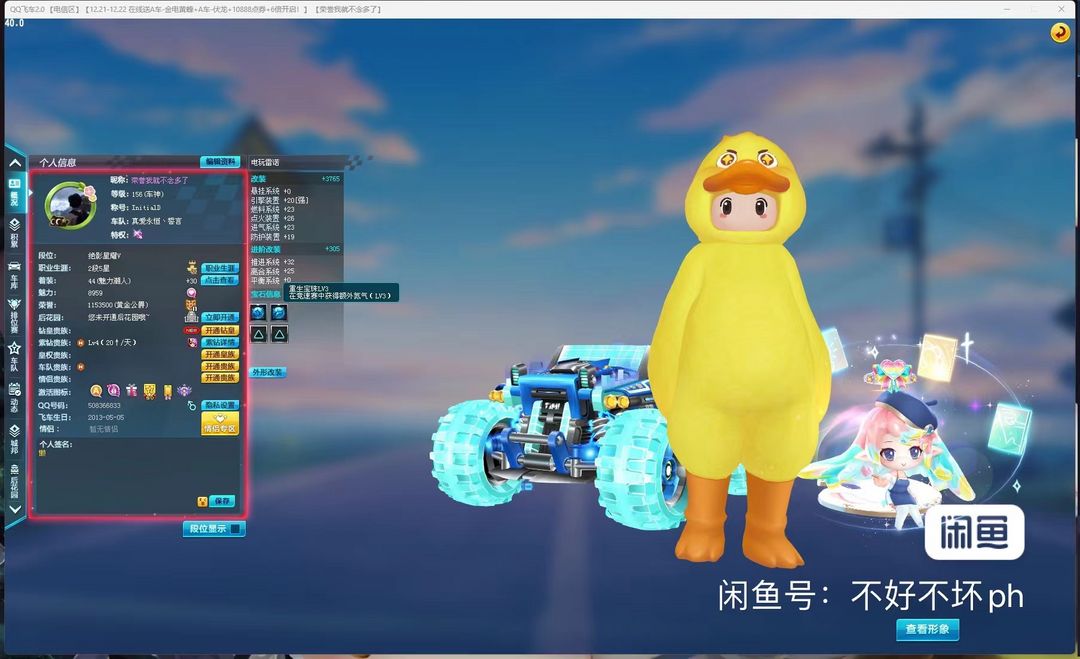The width and height of the screenshot is (1080, 659).
Task: Select the layered-icon tab above 后花园
Action: pos(14,439)
